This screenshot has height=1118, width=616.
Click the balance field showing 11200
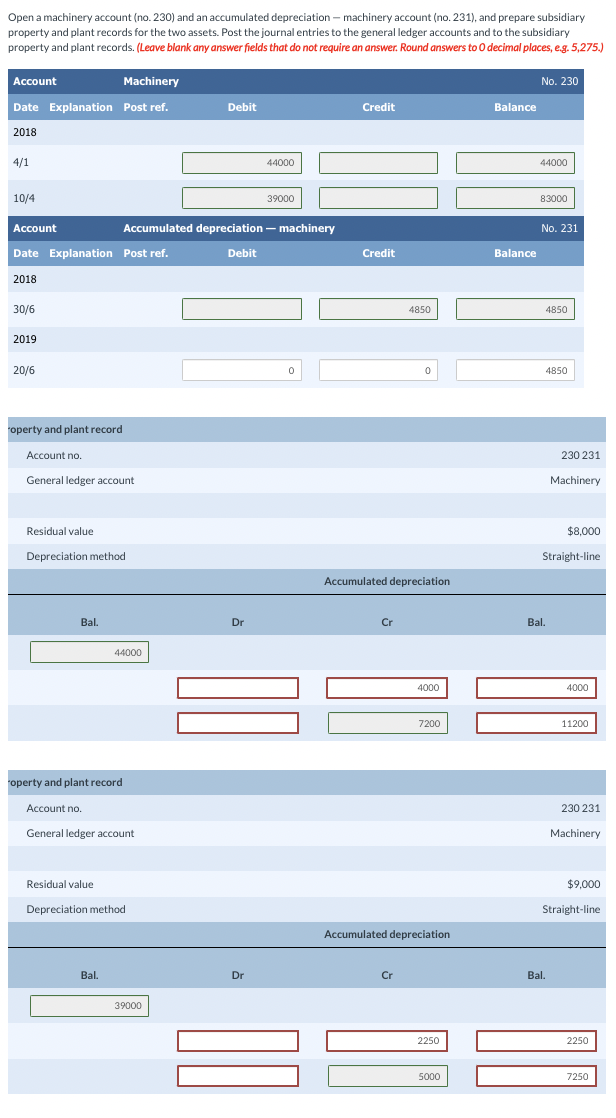(537, 723)
